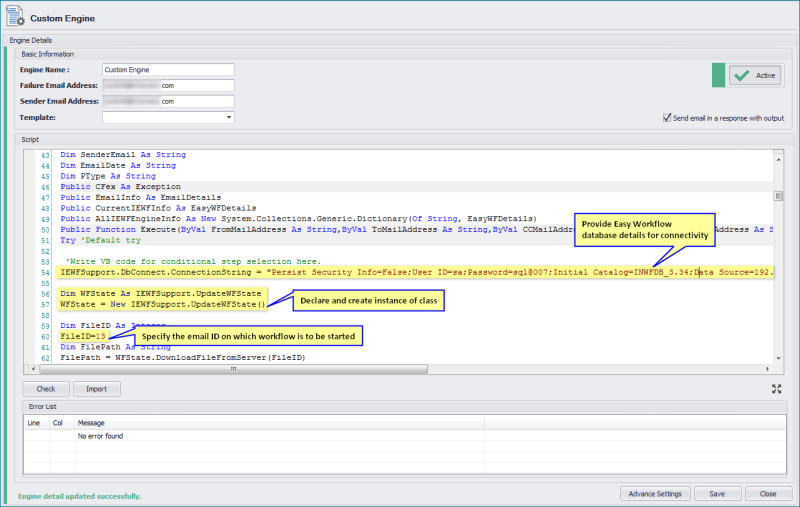800x507 pixels.
Task: Click the Message column header in Error List
Action: tap(92, 423)
